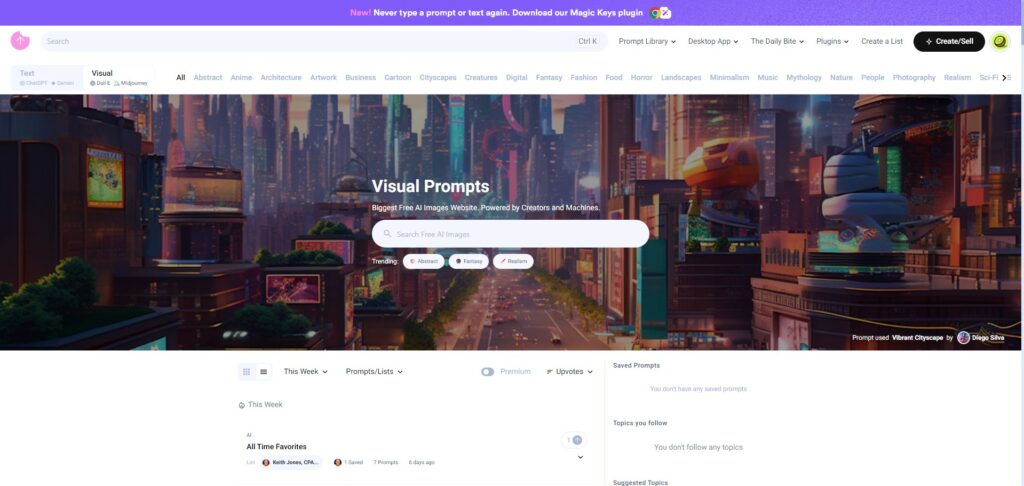This screenshot has width=1024, height=486.
Task: Open the Create a List link
Action: [x=882, y=41]
